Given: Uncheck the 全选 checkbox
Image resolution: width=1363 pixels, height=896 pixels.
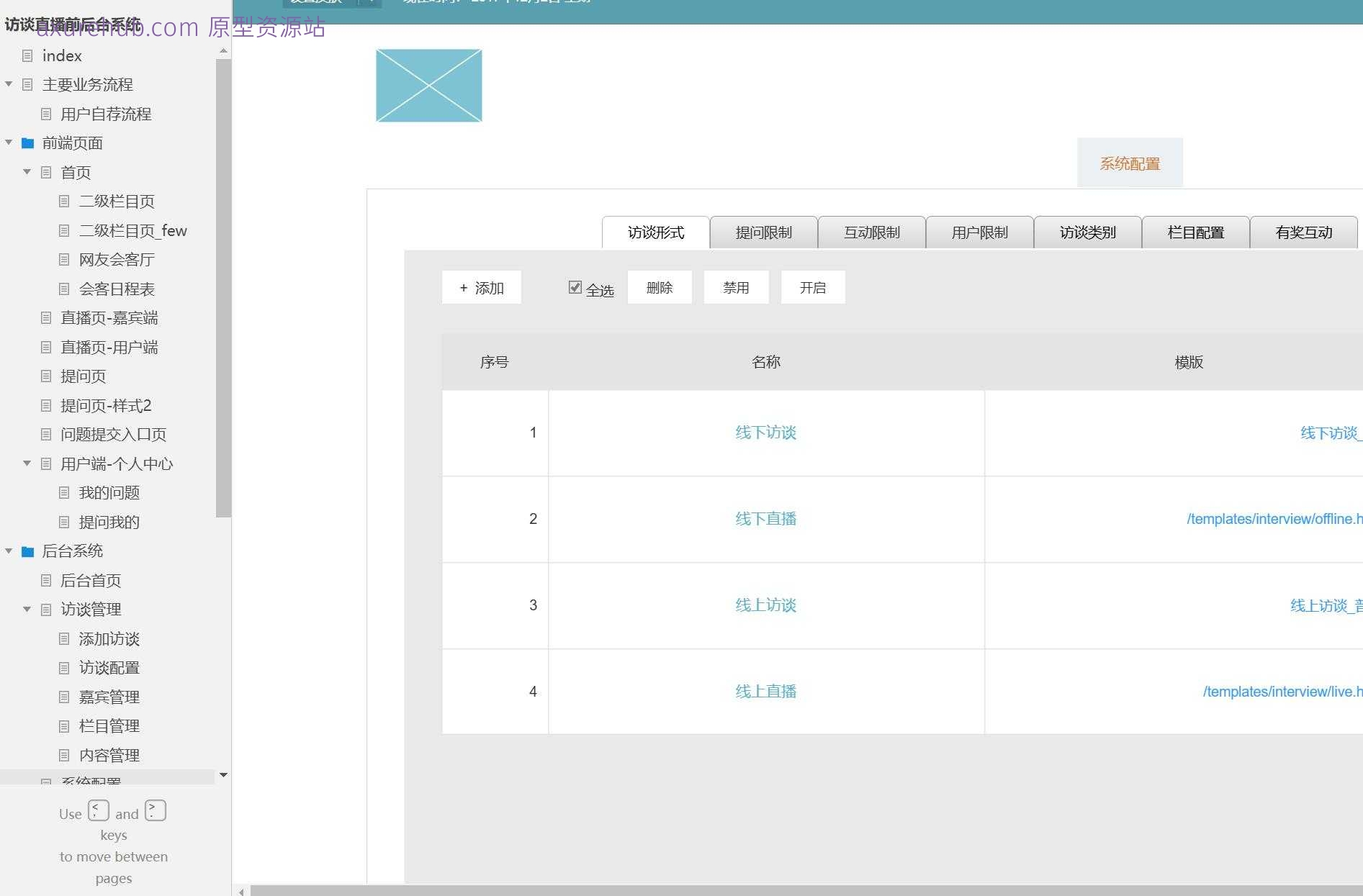Looking at the screenshot, I should (x=574, y=286).
